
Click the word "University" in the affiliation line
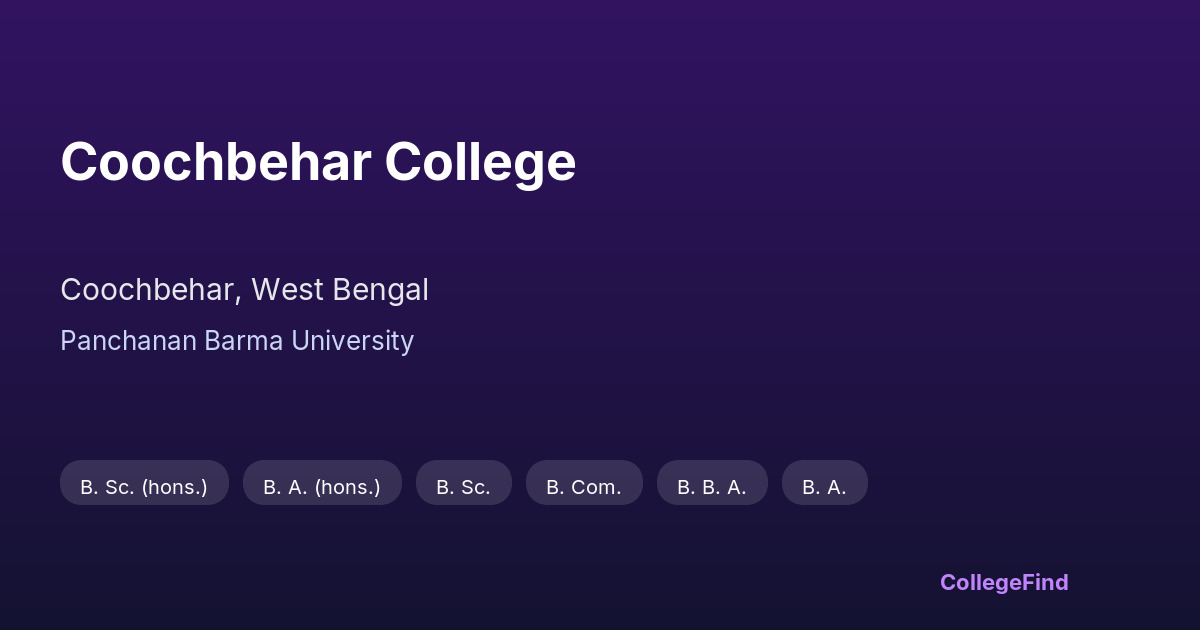(352, 341)
